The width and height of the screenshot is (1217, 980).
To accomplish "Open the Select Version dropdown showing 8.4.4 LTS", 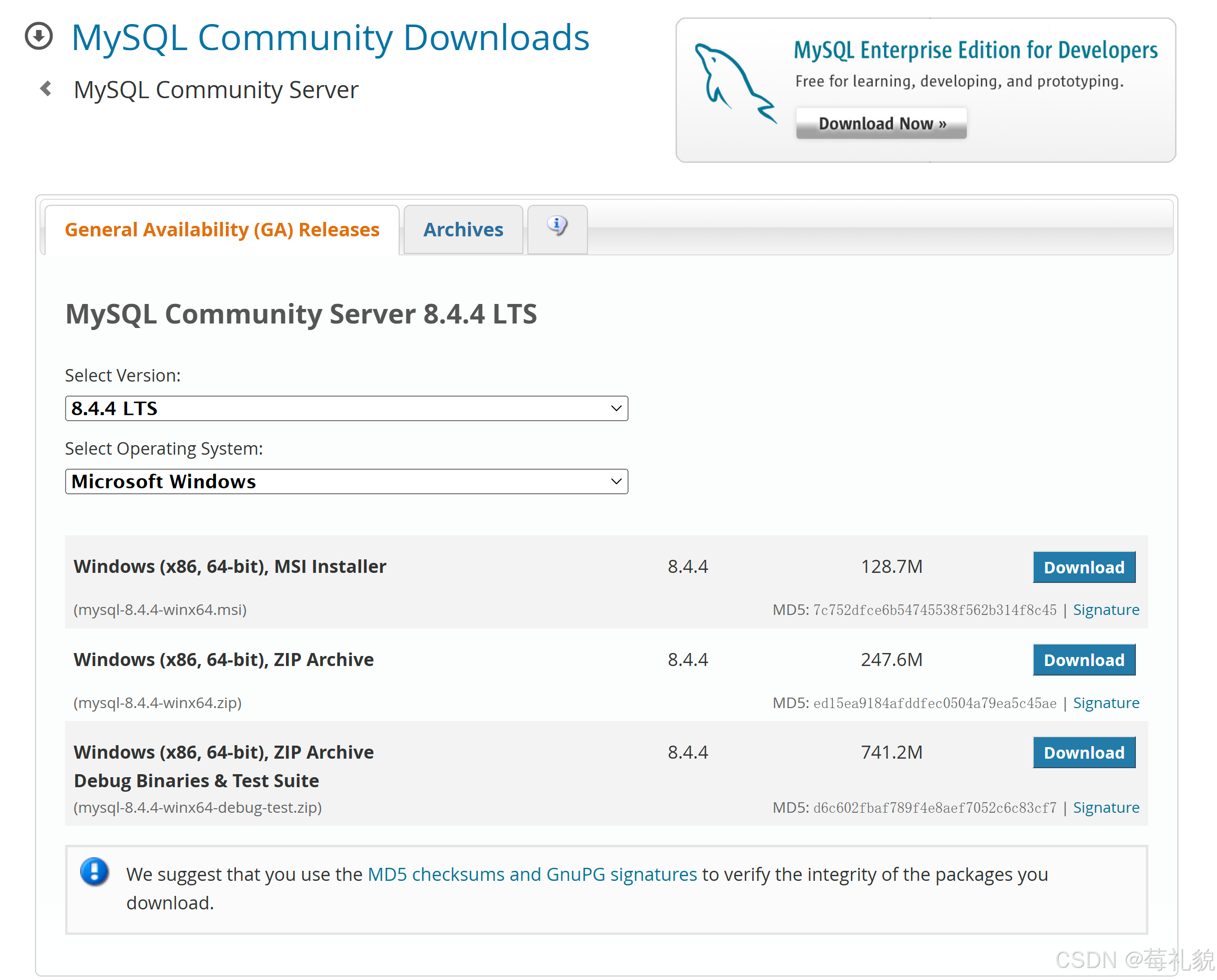I will [x=346, y=408].
